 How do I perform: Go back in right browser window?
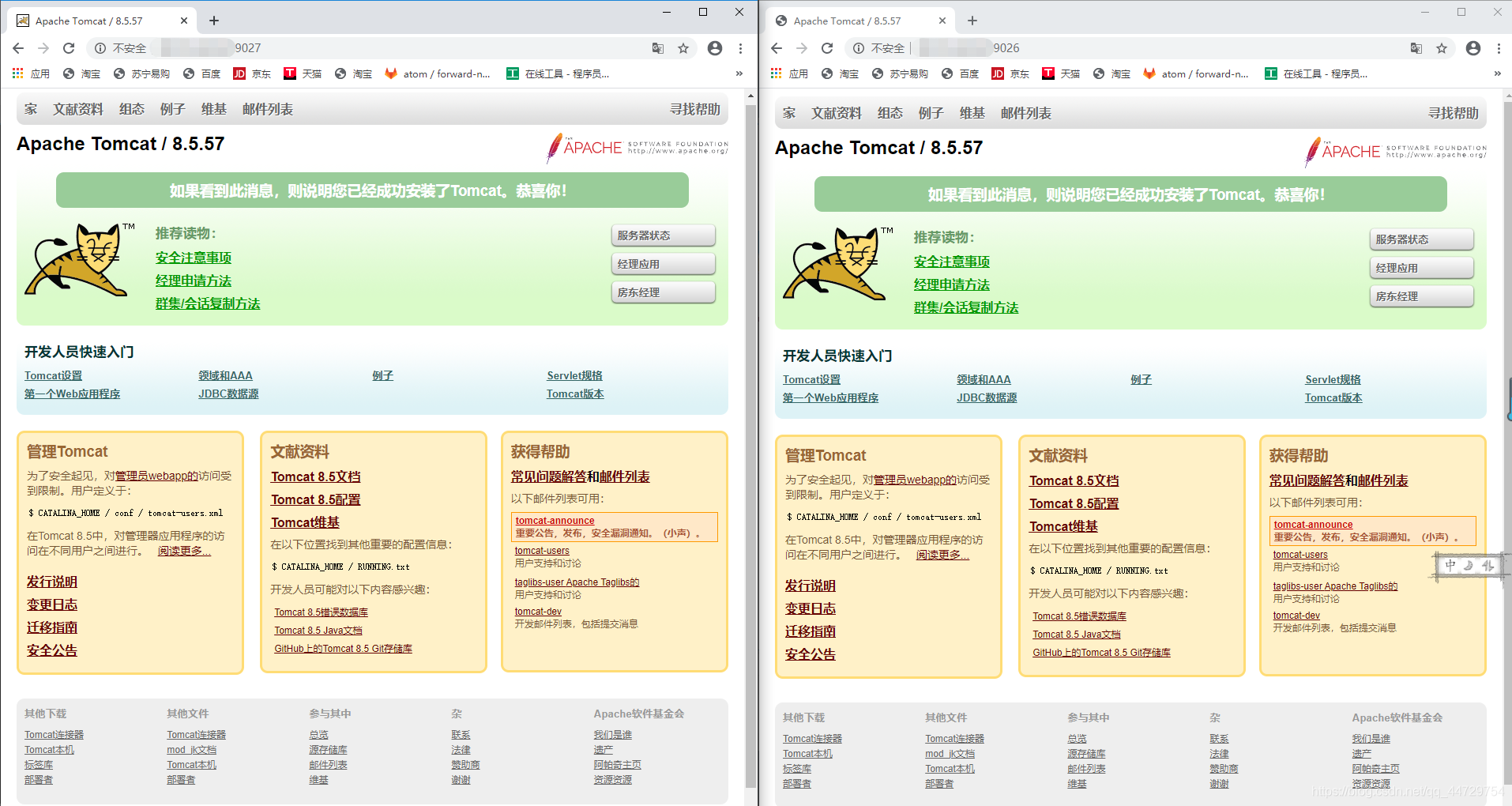(x=777, y=48)
